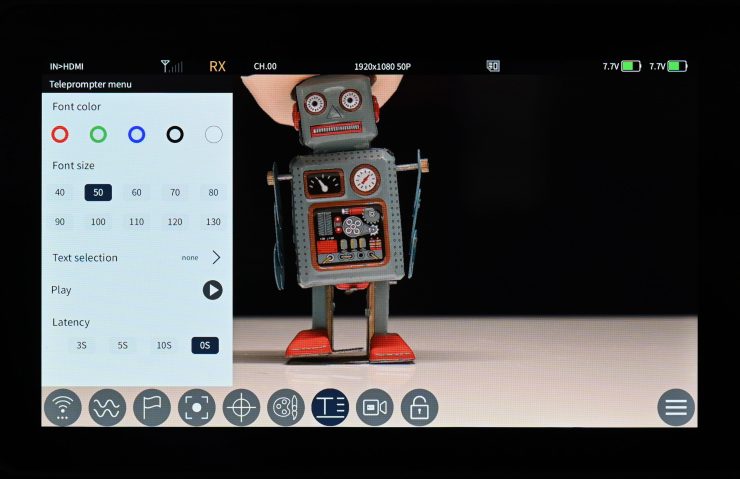Set font size to 80
Viewport: 740px width, 479px height.
(x=213, y=192)
